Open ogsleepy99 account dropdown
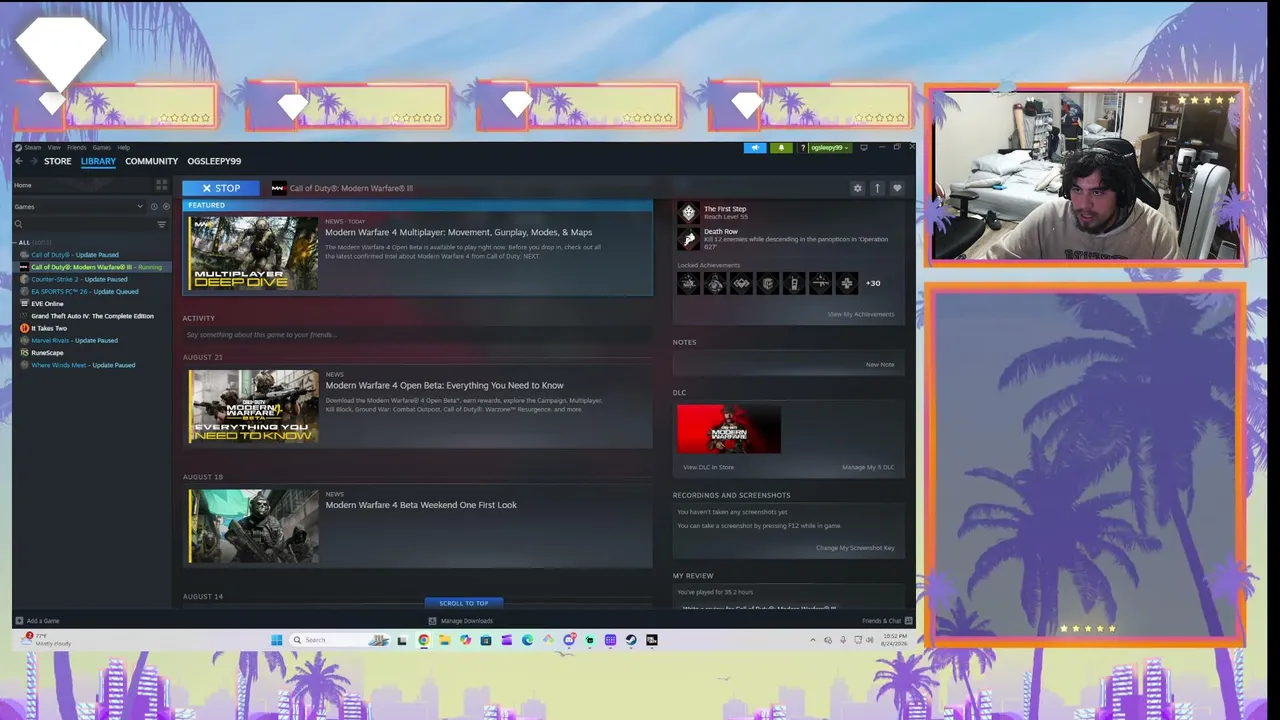1280x720 pixels. [x=830, y=148]
